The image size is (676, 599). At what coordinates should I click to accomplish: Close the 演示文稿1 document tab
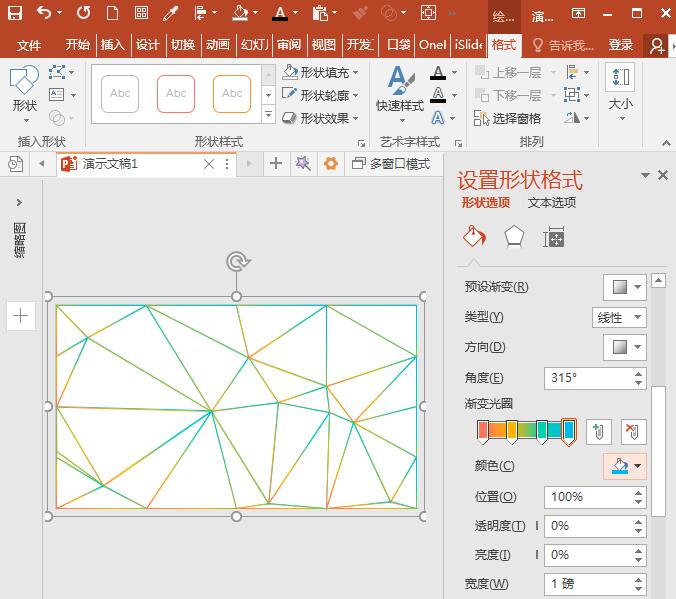pyautogui.click(x=209, y=164)
